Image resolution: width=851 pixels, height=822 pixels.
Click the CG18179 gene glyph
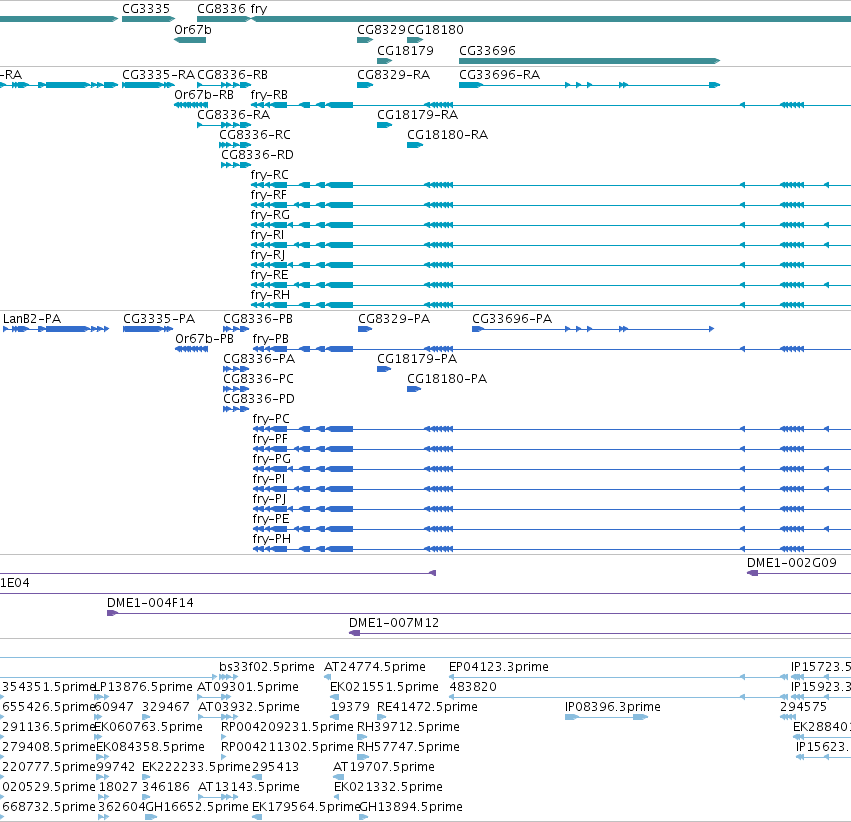click(x=384, y=61)
